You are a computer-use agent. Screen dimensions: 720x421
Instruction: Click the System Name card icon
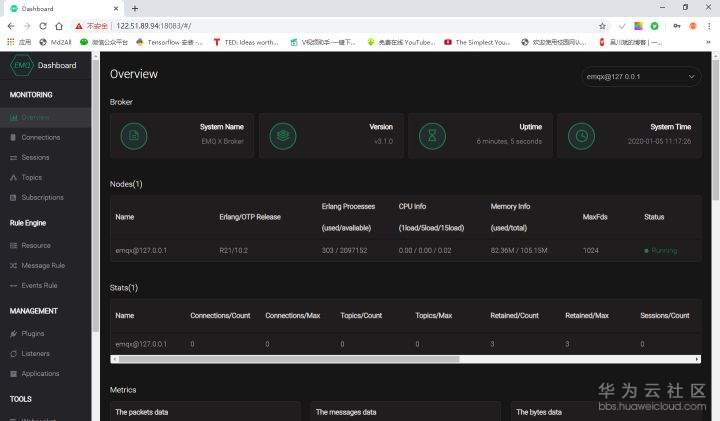click(x=134, y=136)
